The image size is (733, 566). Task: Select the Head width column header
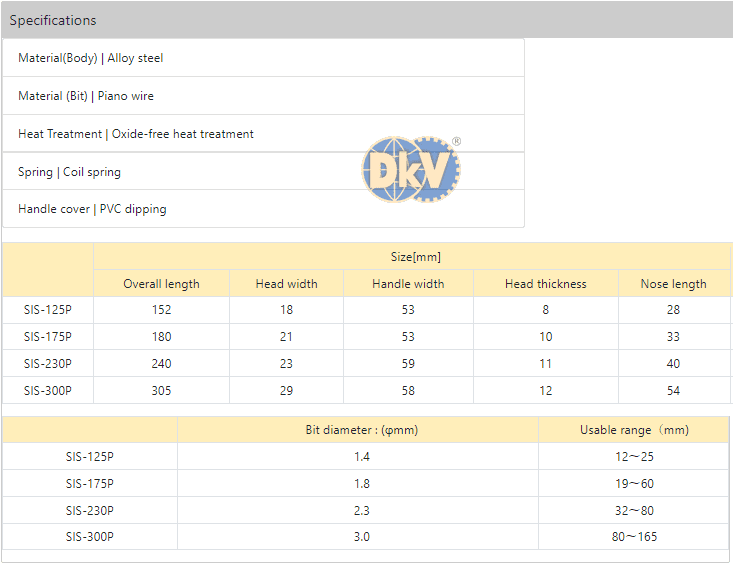286,284
